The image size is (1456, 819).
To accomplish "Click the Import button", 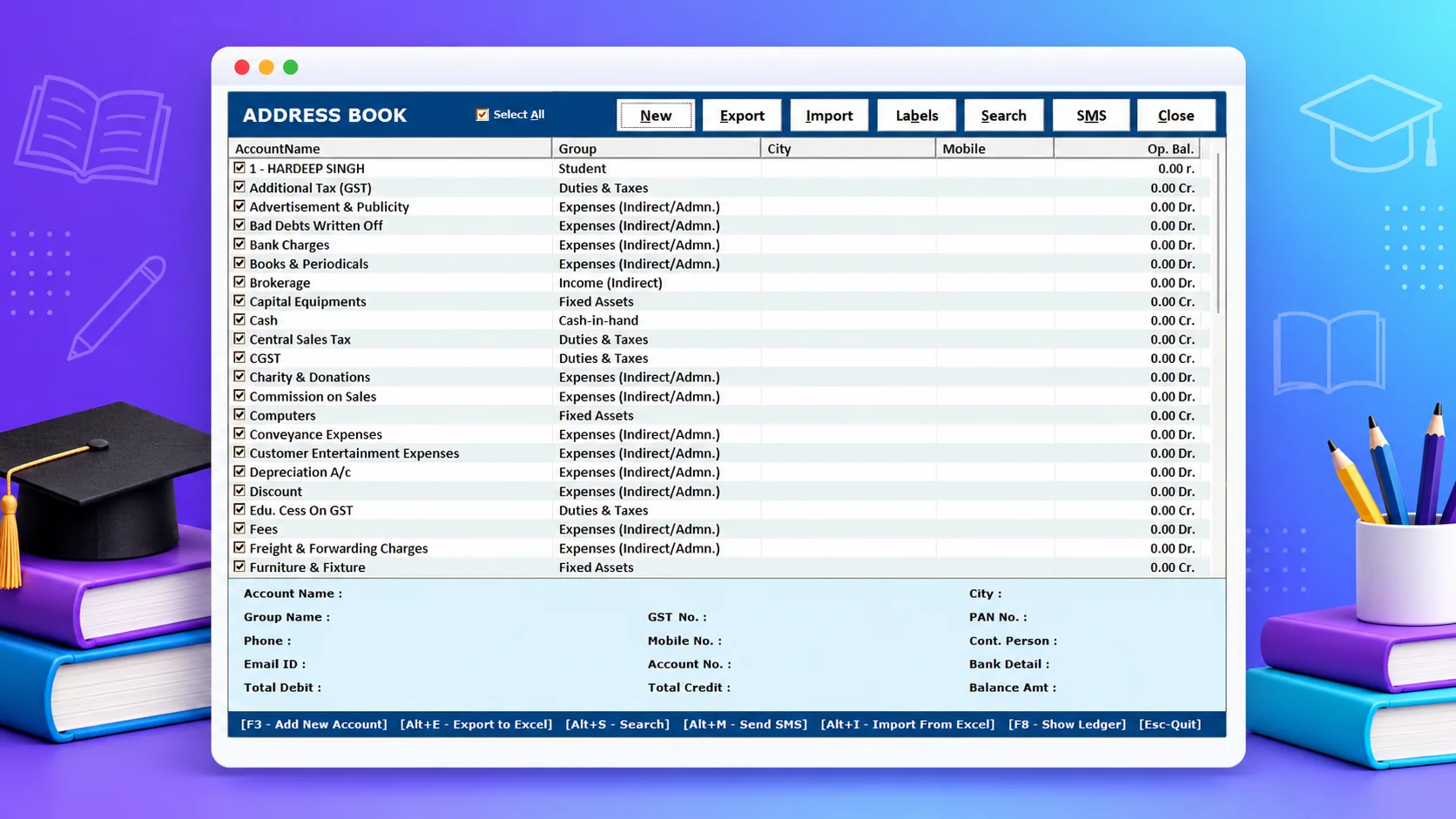I will click(x=829, y=115).
